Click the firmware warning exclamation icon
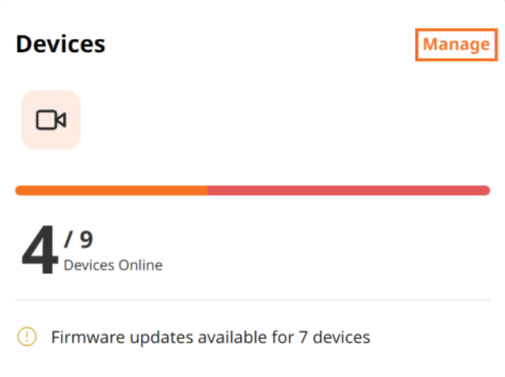Image resolution: width=505 pixels, height=377 pixels. click(x=27, y=337)
